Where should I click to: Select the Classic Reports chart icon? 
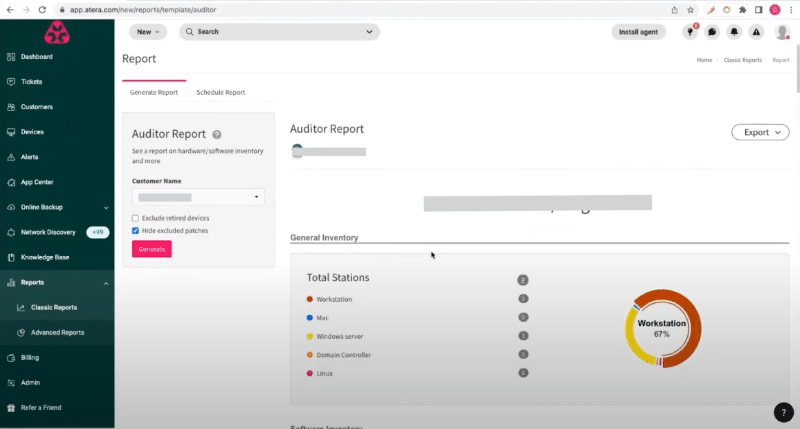[x=21, y=308]
